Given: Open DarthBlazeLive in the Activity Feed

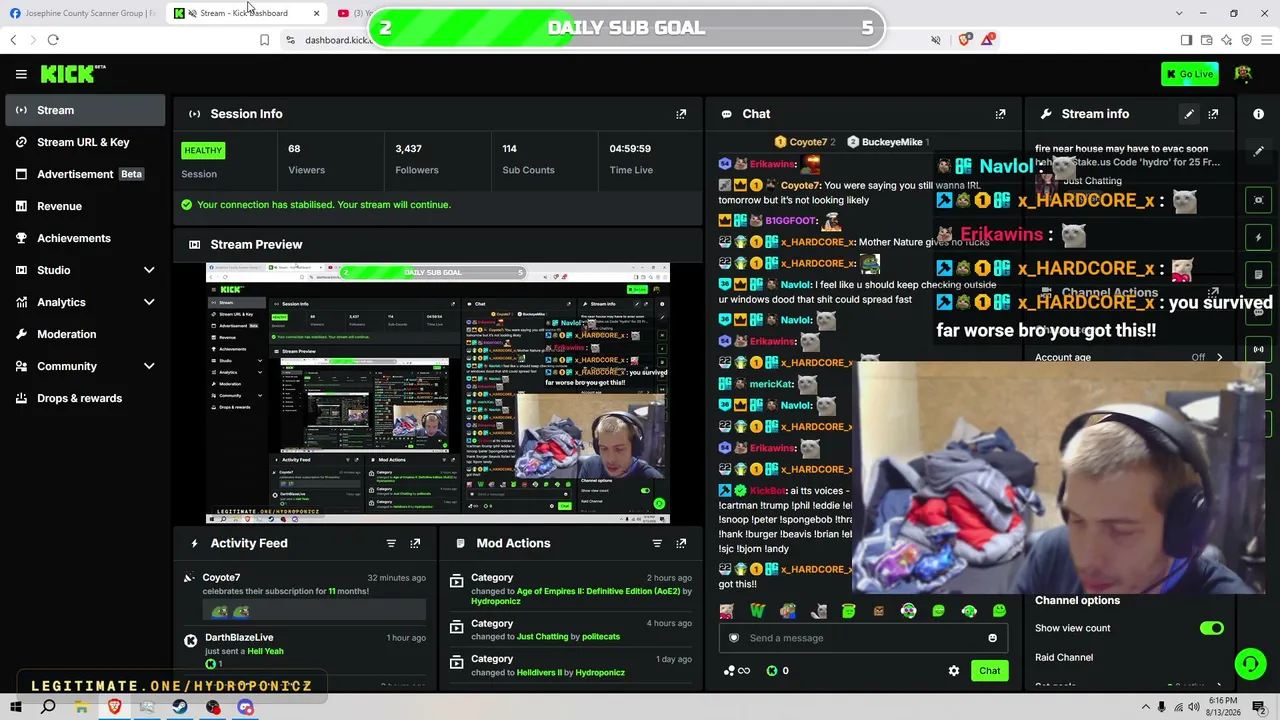Looking at the screenshot, I should tap(239, 637).
